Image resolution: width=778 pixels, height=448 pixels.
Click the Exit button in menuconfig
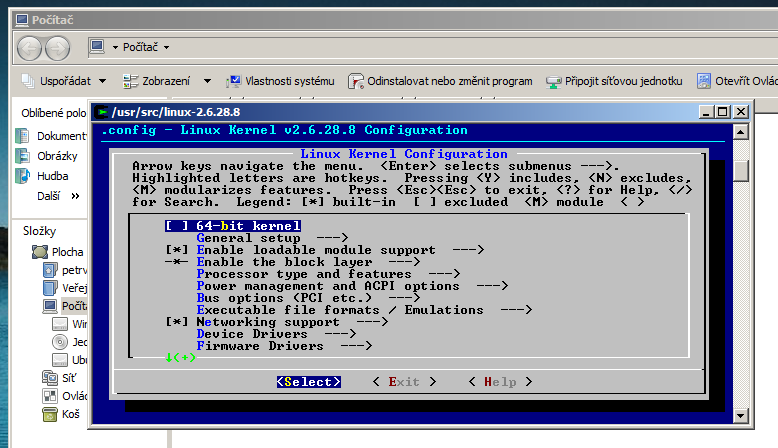[404, 382]
